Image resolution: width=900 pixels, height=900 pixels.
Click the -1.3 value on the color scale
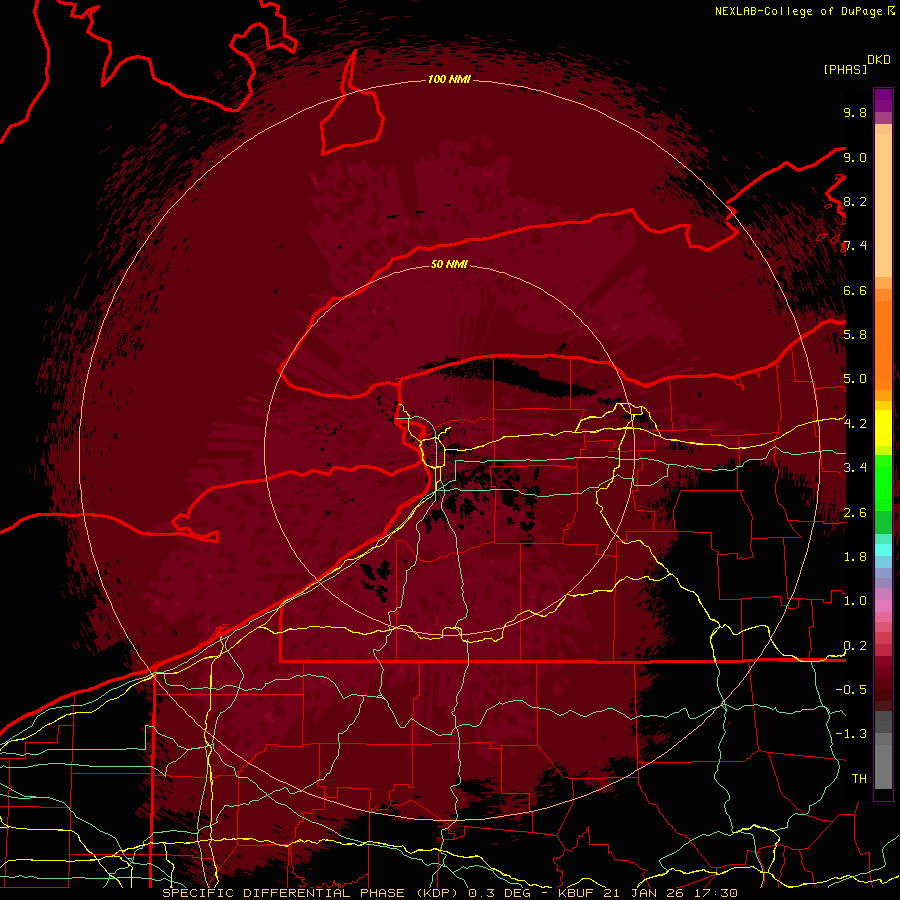click(x=851, y=734)
